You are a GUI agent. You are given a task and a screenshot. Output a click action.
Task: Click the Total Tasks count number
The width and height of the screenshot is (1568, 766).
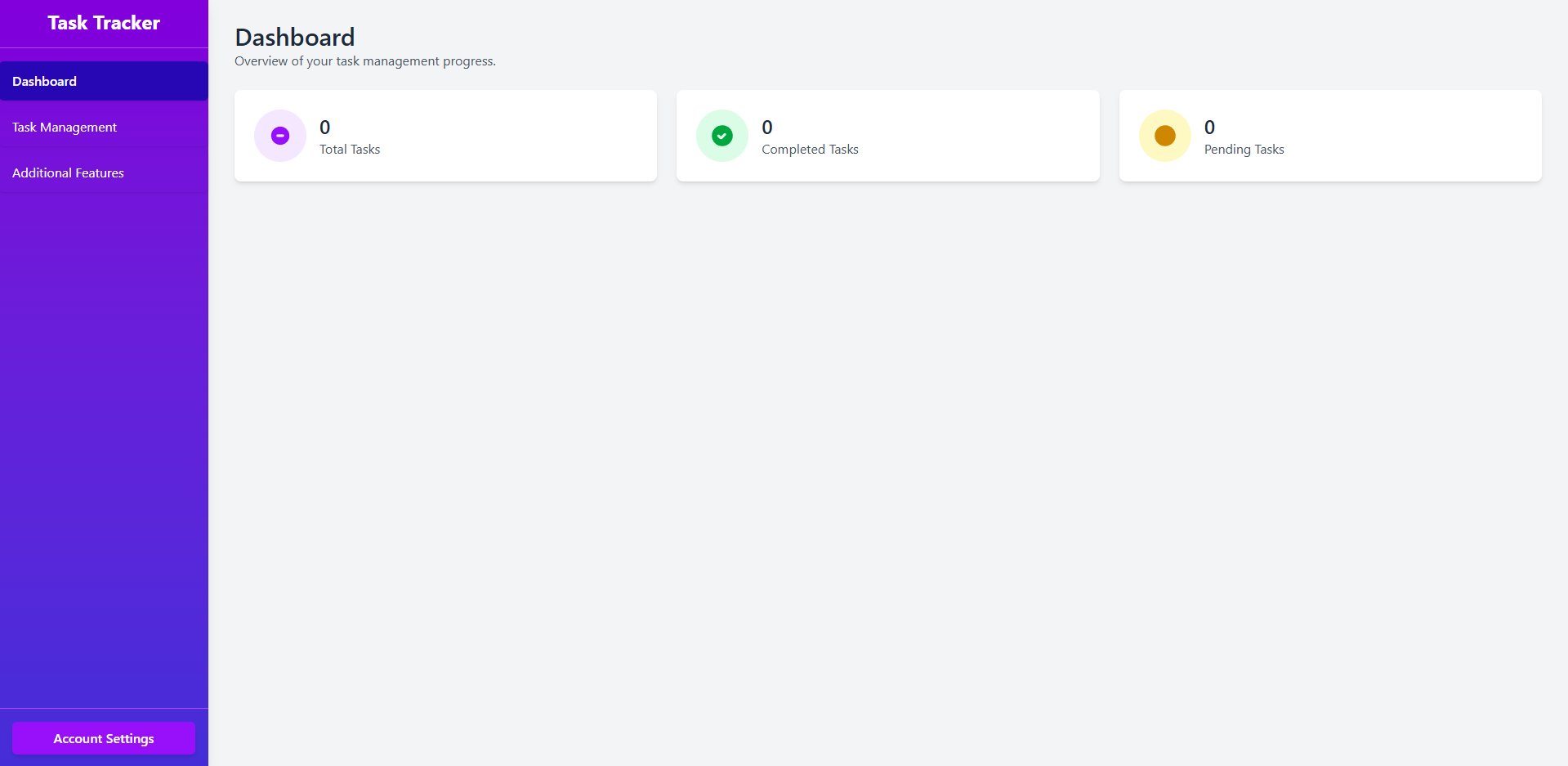324,127
